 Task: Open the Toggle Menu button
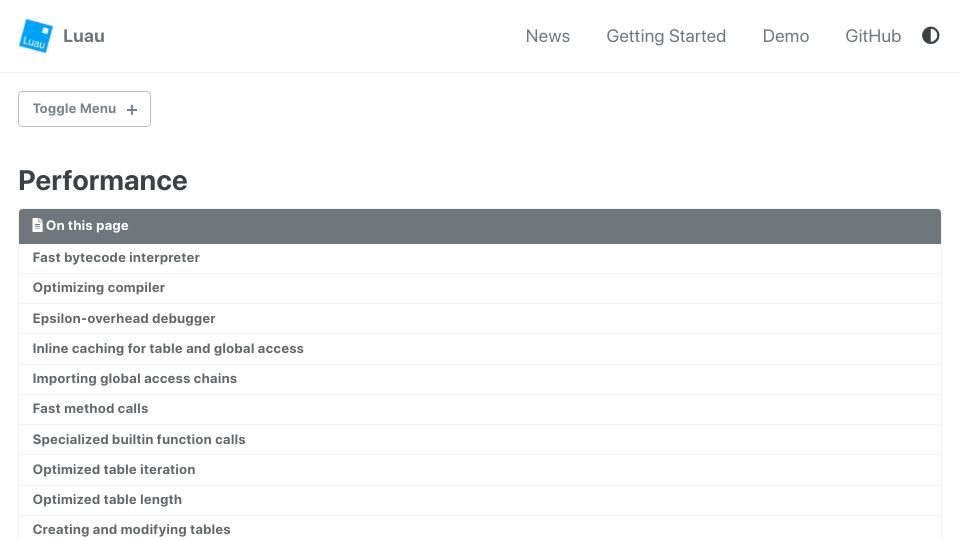click(x=84, y=109)
